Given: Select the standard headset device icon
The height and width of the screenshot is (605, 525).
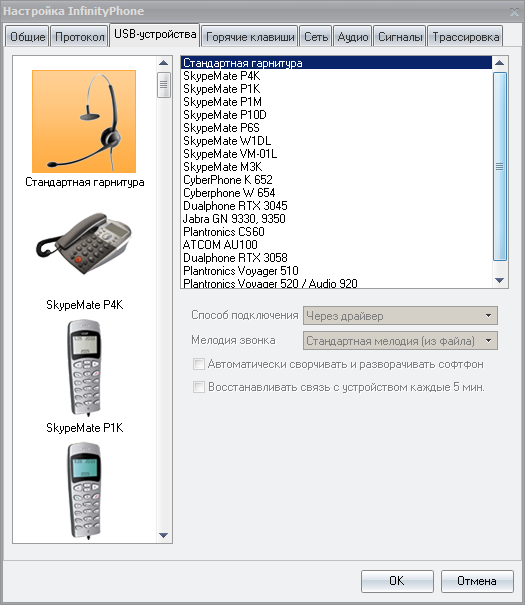Looking at the screenshot, I should click(84, 122).
